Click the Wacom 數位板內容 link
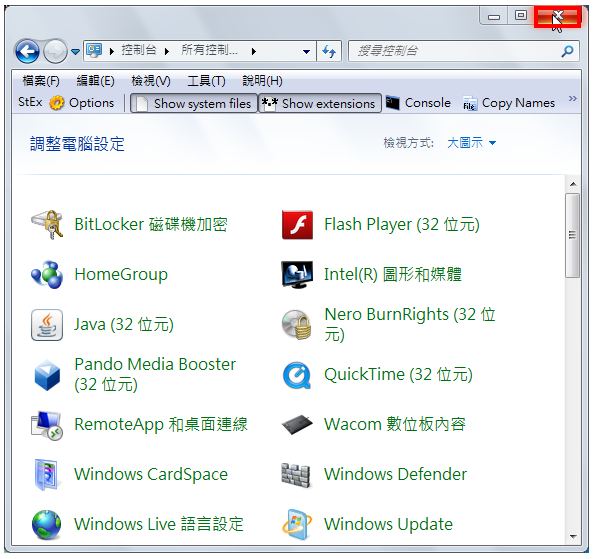 [395, 425]
